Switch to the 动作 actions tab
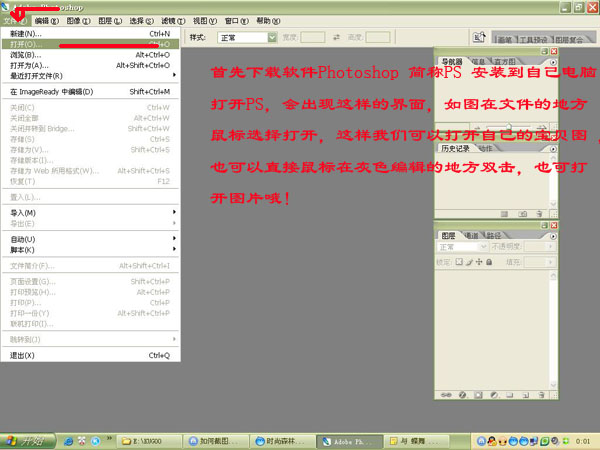Viewport: 600px width, 450px height. (x=485, y=148)
